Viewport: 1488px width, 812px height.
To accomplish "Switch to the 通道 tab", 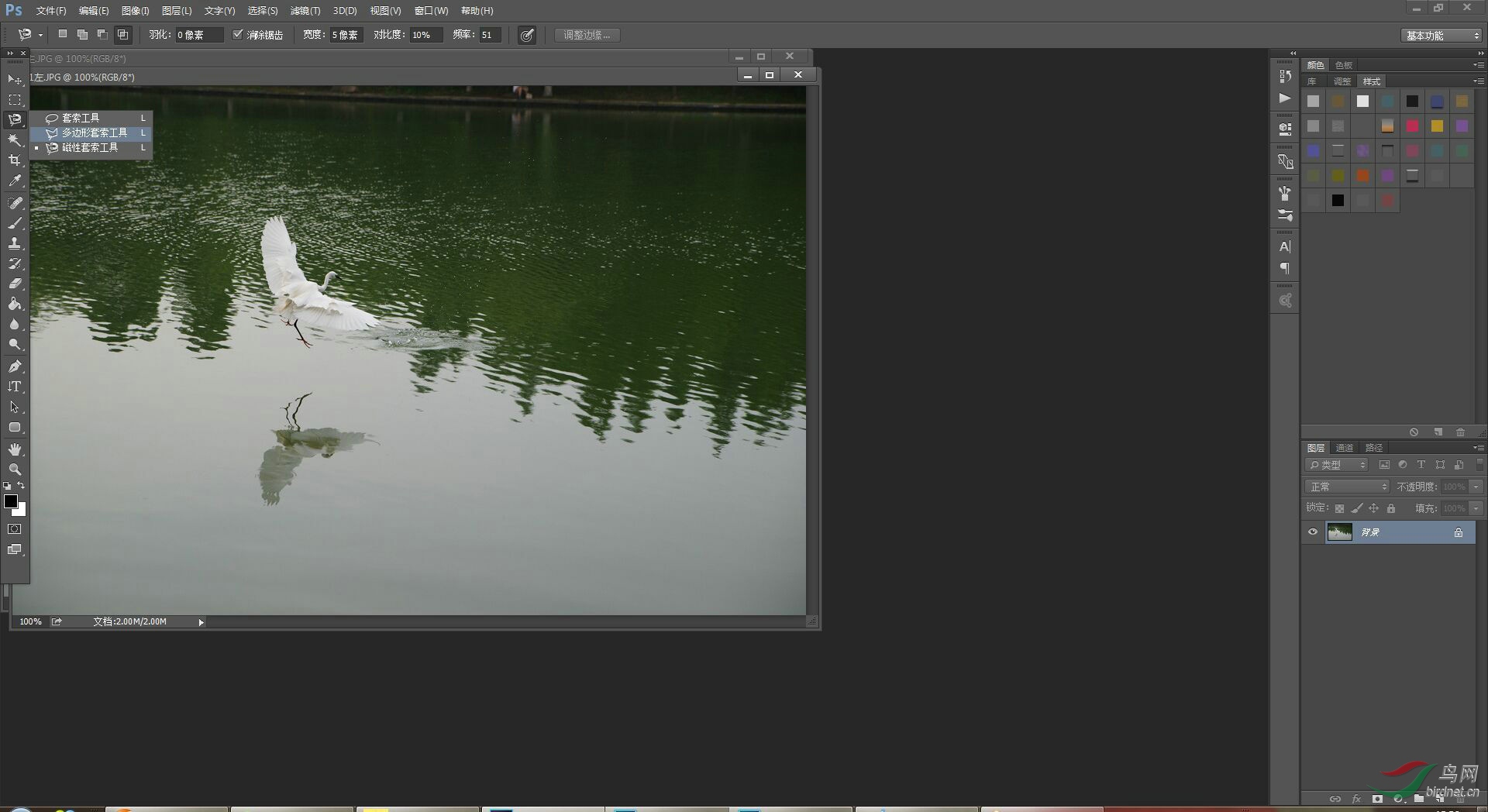I will point(1345,448).
